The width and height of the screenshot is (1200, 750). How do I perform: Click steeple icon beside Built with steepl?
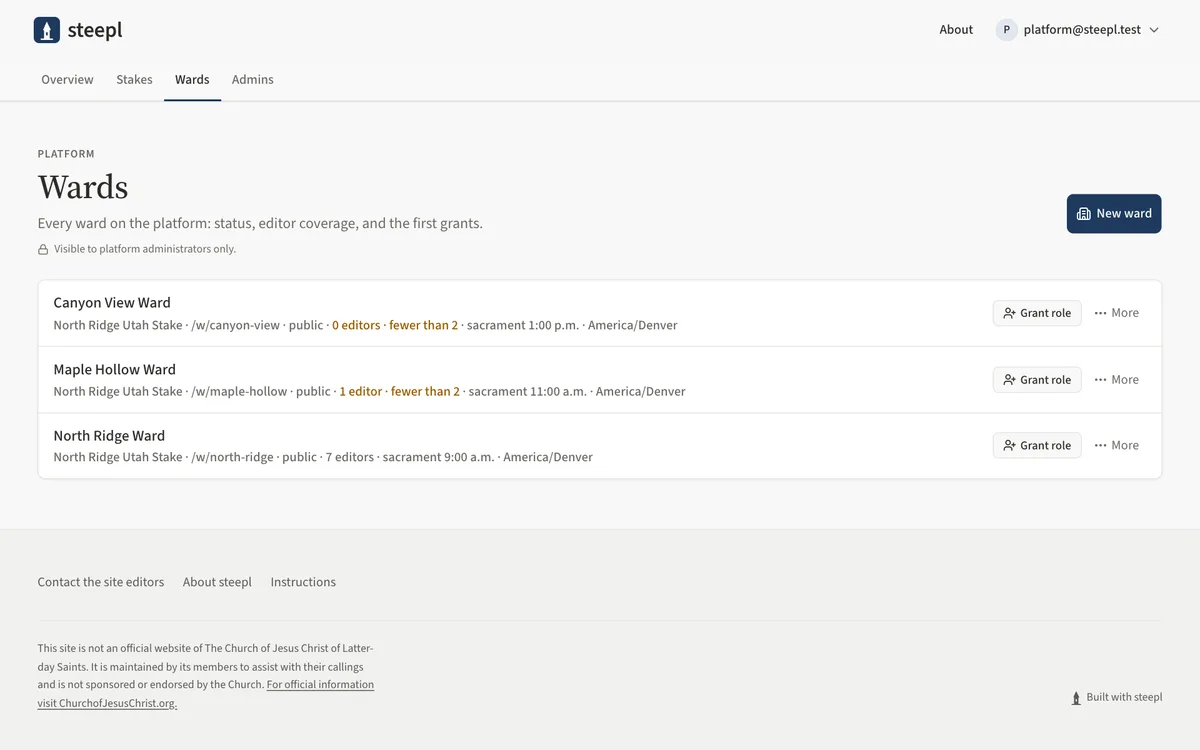[x=1076, y=698]
